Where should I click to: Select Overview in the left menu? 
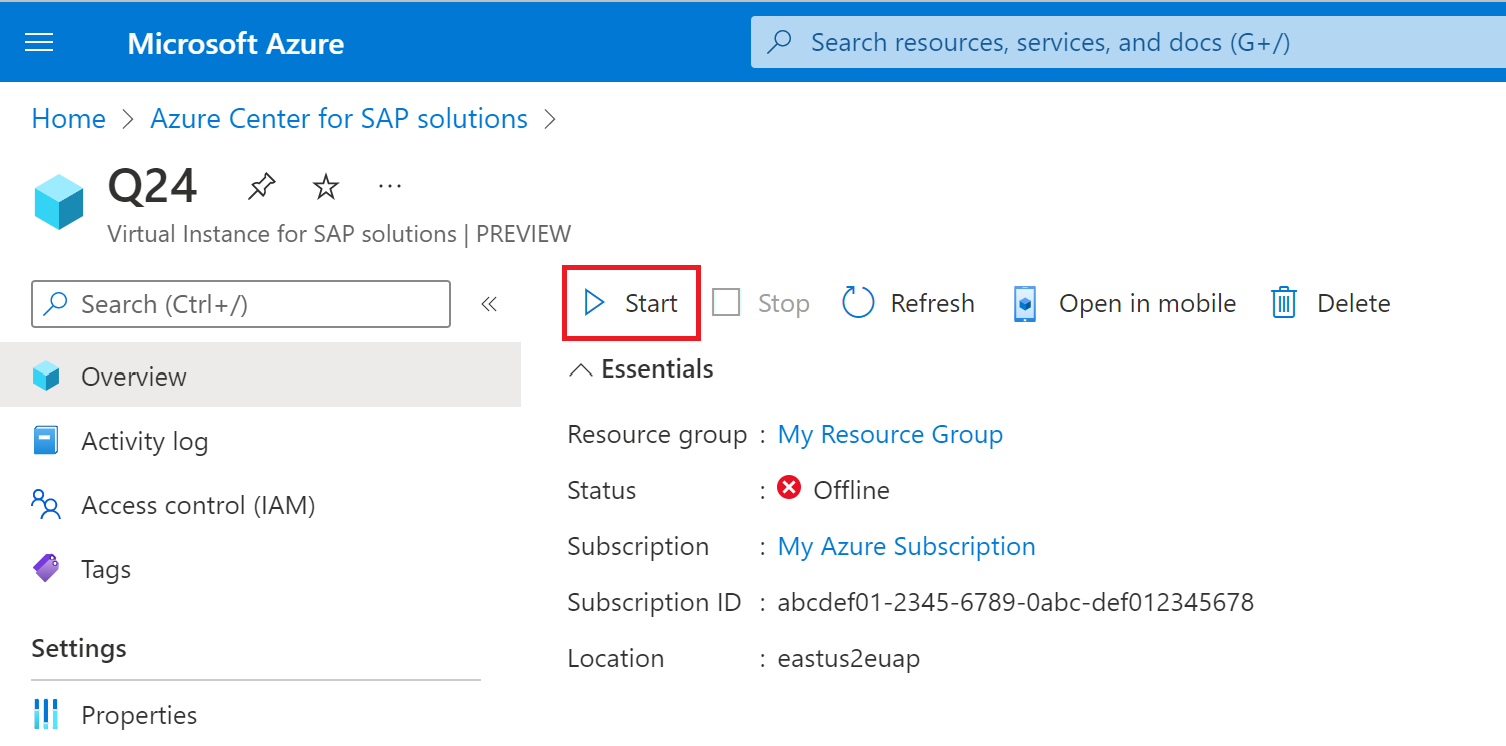[x=260, y=376]
